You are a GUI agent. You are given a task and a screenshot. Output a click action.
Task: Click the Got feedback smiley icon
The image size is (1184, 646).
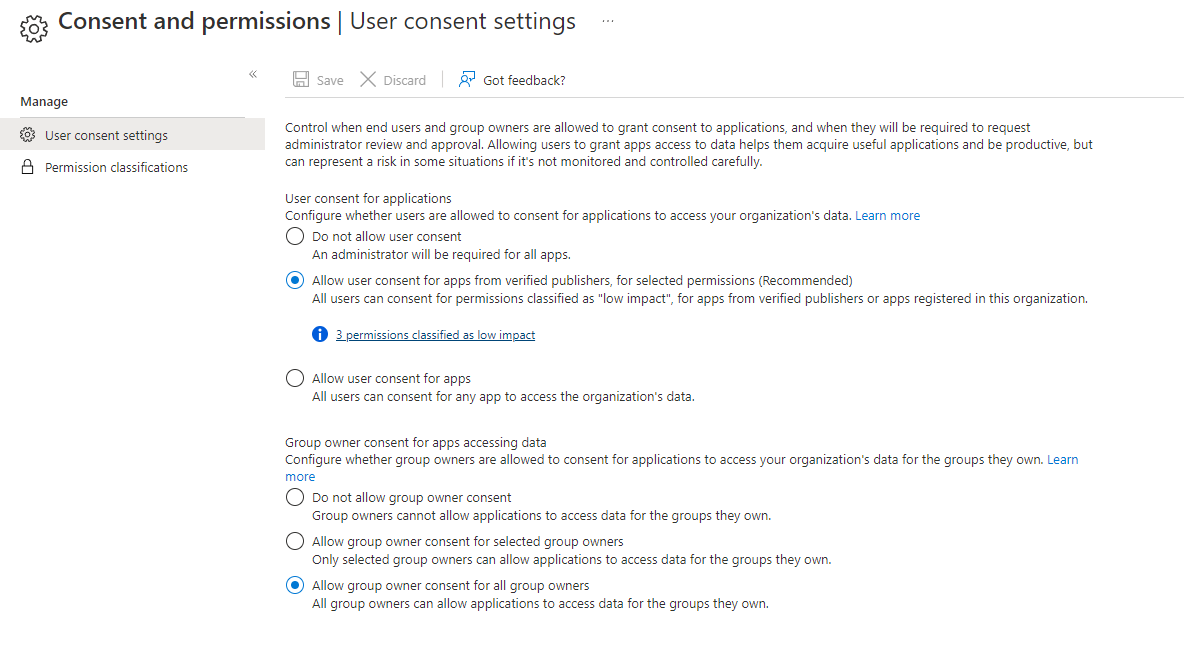point(466,79)
